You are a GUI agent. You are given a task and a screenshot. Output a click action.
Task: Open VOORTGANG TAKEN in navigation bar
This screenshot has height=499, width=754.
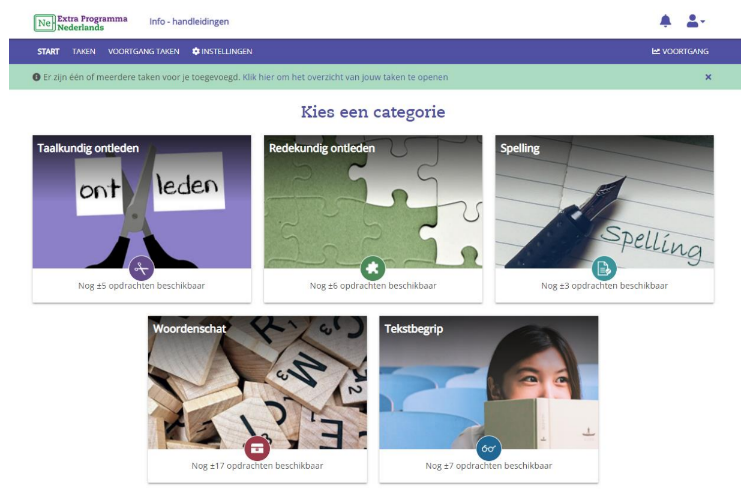coord(144,51)
